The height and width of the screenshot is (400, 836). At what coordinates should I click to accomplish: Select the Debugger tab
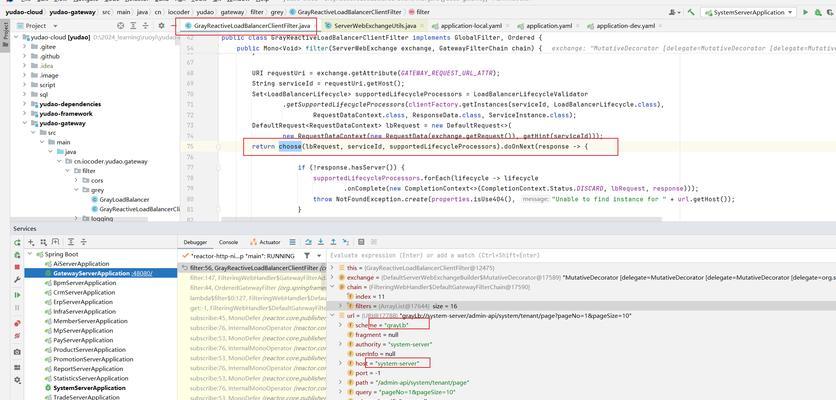tap(195, 242)
